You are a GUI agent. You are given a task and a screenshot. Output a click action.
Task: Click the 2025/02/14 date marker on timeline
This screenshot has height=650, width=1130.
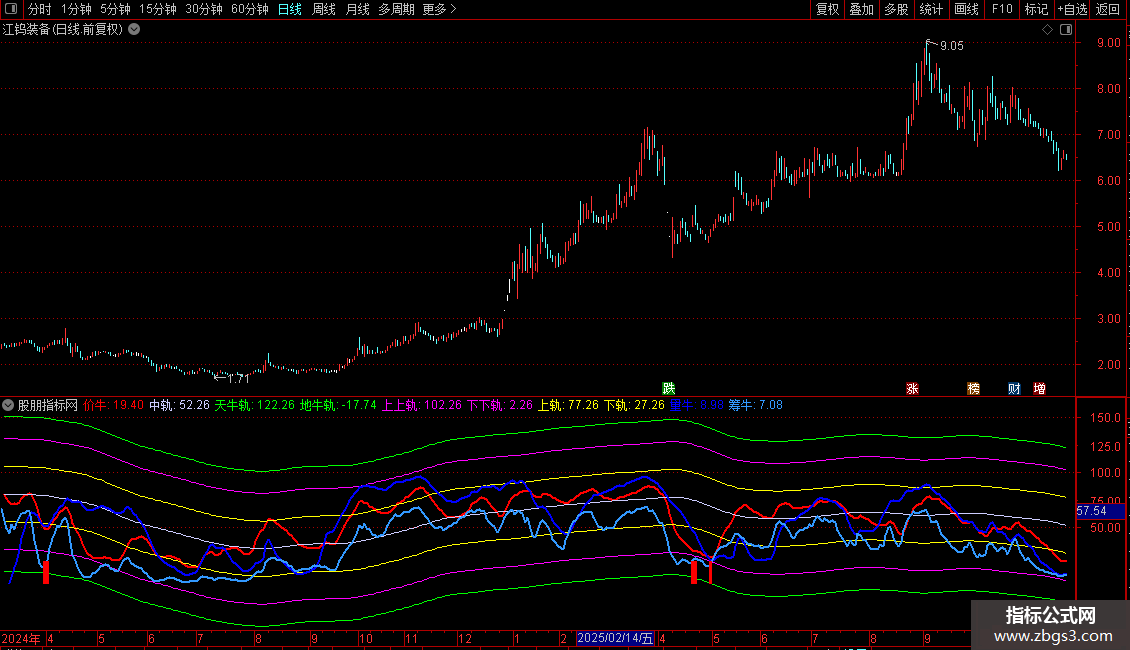pyautogui.click(x=616, y=638)
